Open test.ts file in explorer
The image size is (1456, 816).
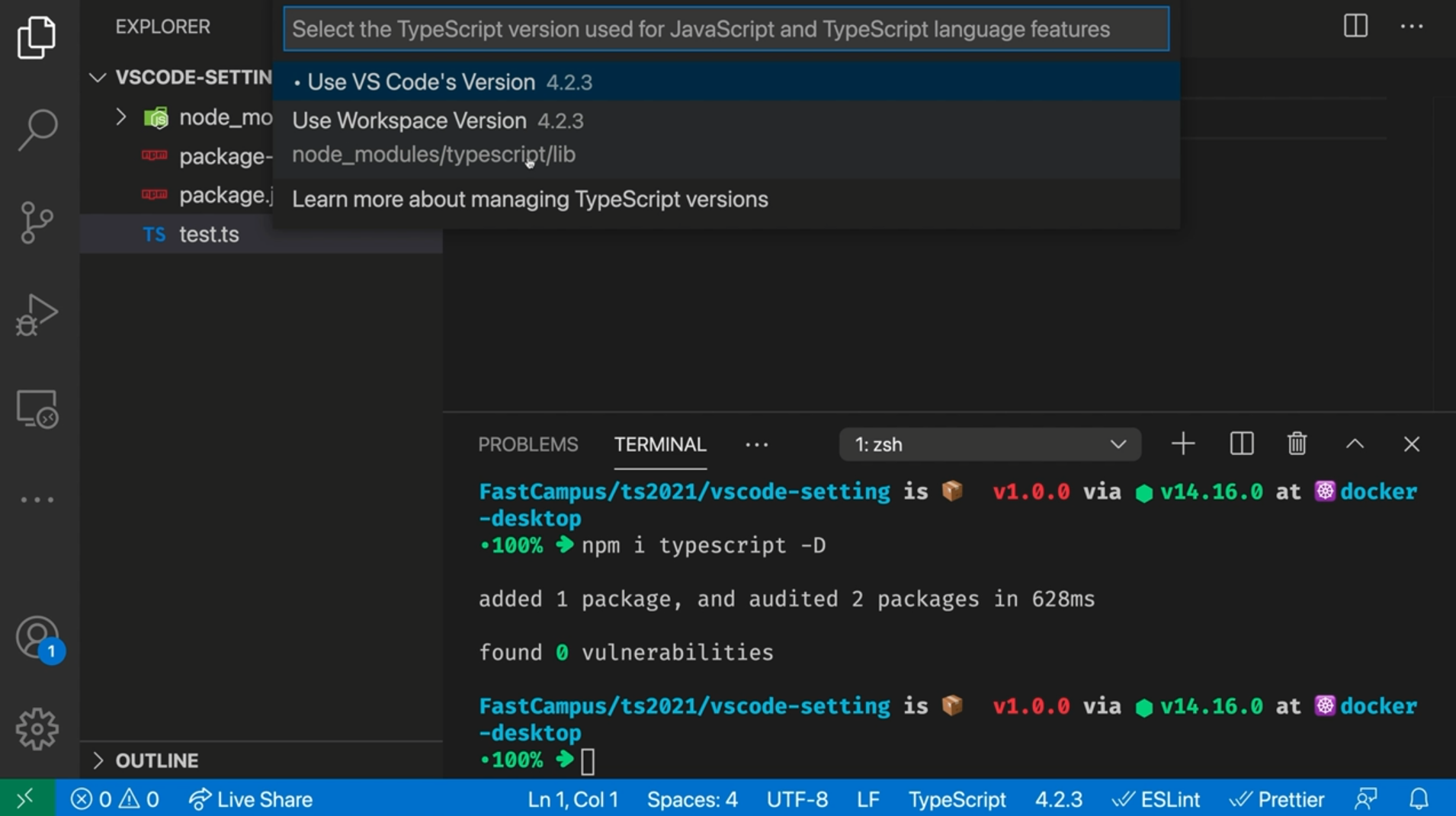click(x=261, y=234)
